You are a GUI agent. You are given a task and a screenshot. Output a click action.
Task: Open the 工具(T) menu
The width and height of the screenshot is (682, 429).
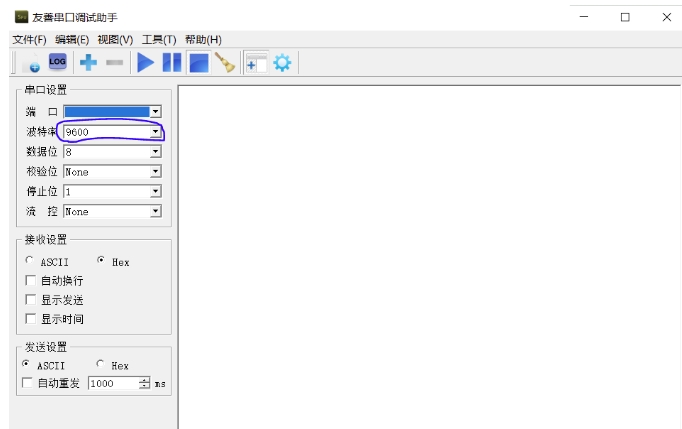point(159,40)
